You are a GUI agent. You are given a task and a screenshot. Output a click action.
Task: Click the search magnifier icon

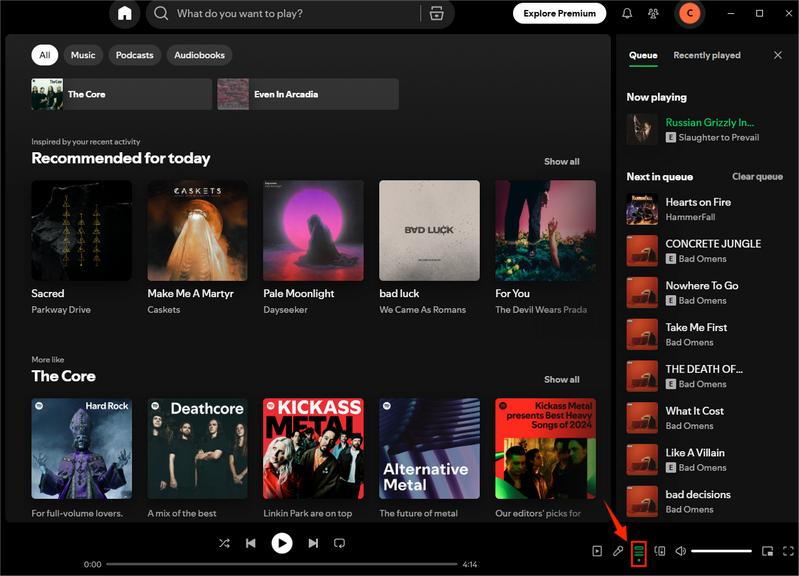(x=161, y=13)
